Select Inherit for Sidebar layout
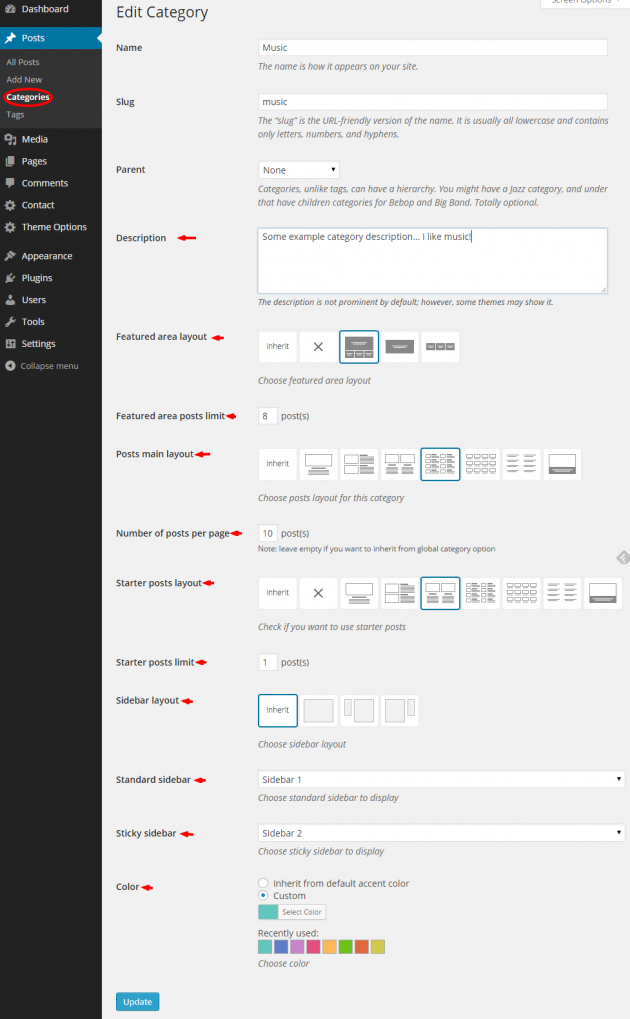 coord(278,710)
